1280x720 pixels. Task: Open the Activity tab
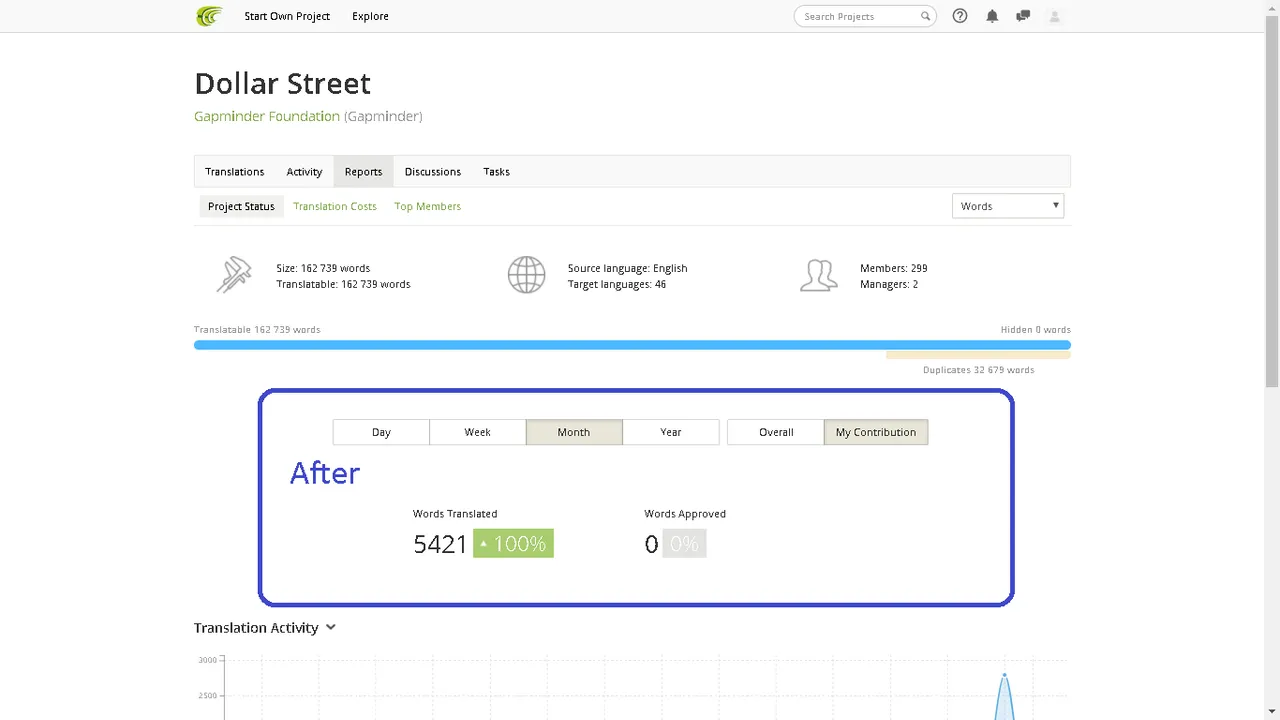pyautogui.click(x=304, y=172)
